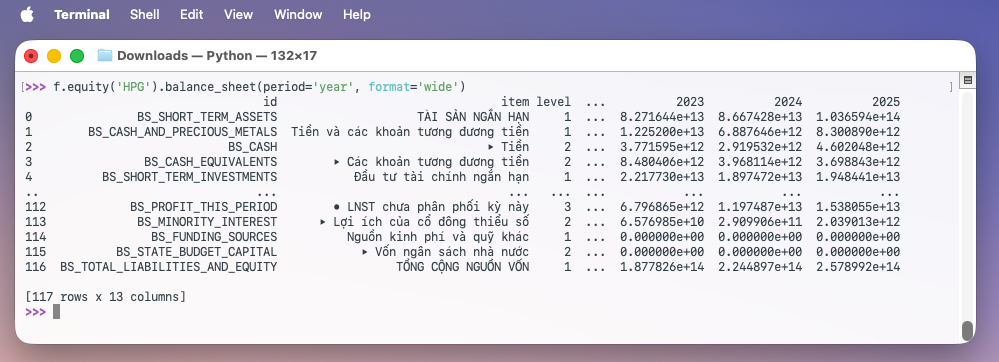Click the 'item' column header
This screenshot has height=362, width=999.
(x=515, y=102)
